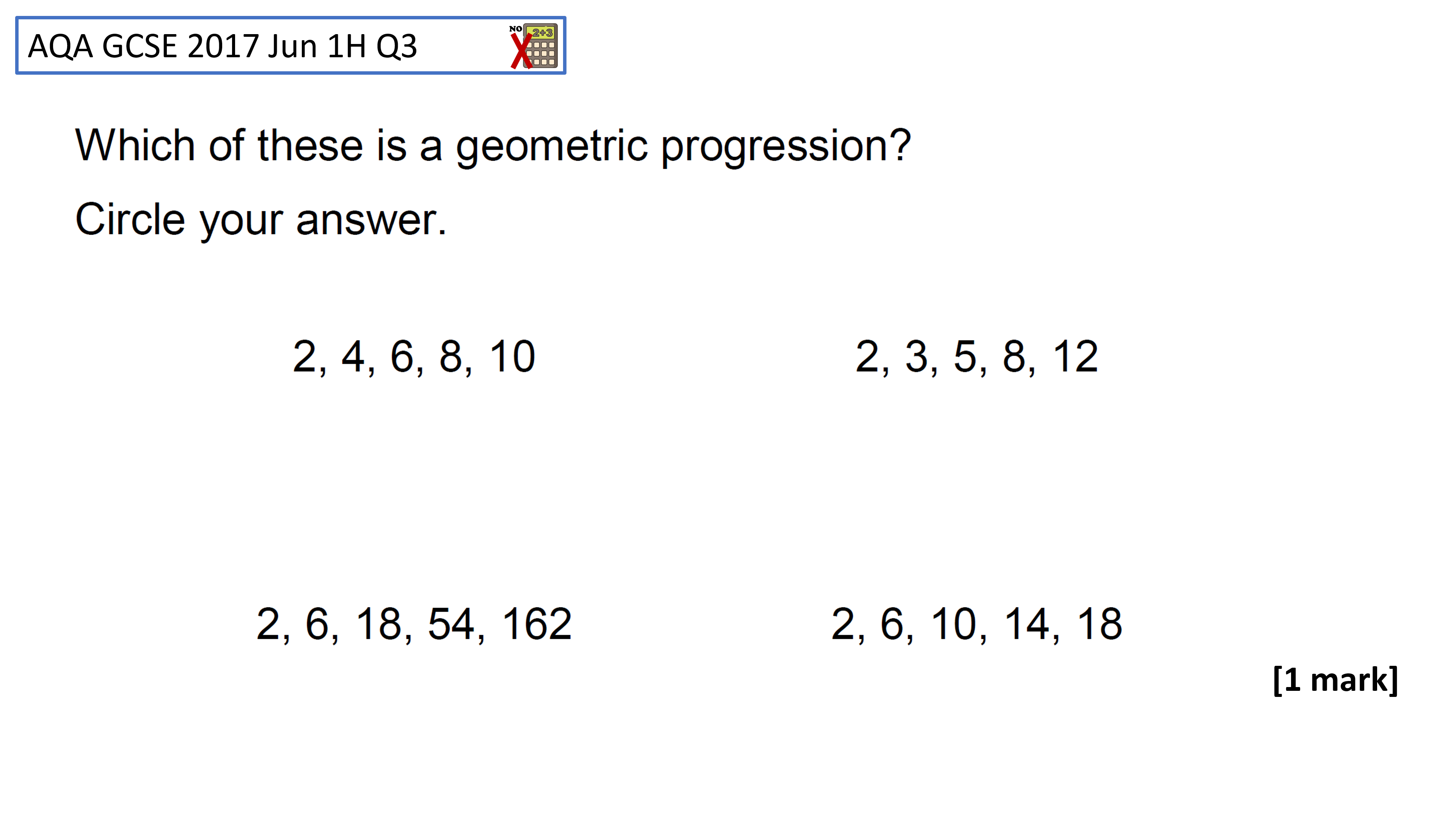Circle the sequence 2, 4, 6, 8, 10

click(414, 357)
